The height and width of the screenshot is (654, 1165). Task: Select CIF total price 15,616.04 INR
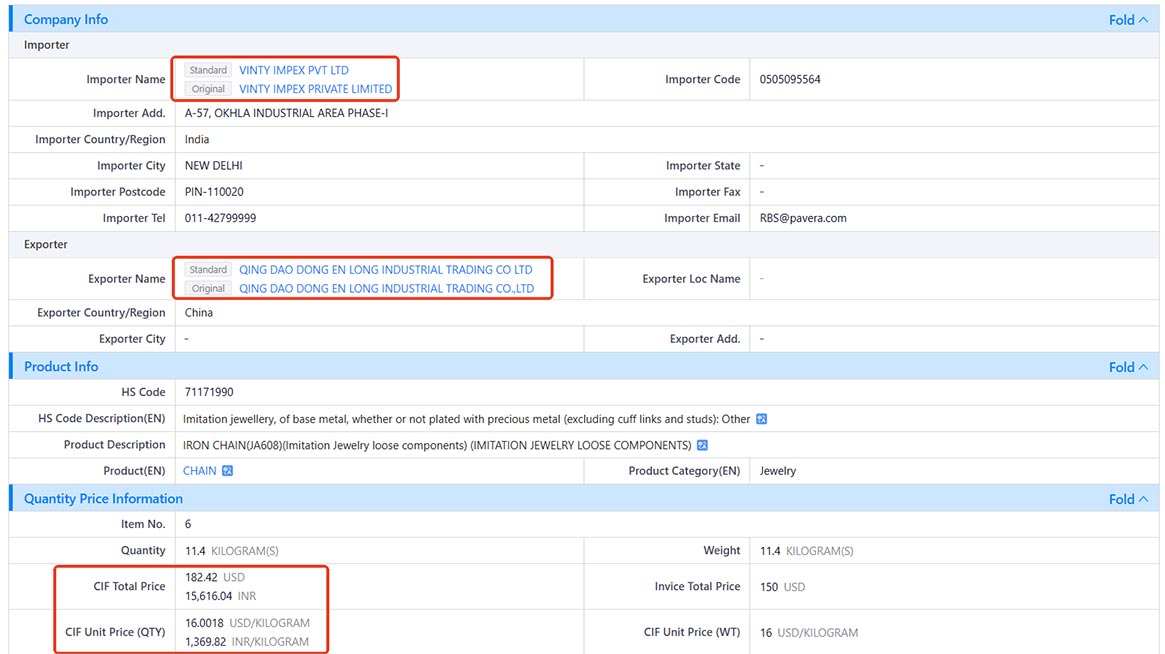pyautogui.click(x=221, y=596)
